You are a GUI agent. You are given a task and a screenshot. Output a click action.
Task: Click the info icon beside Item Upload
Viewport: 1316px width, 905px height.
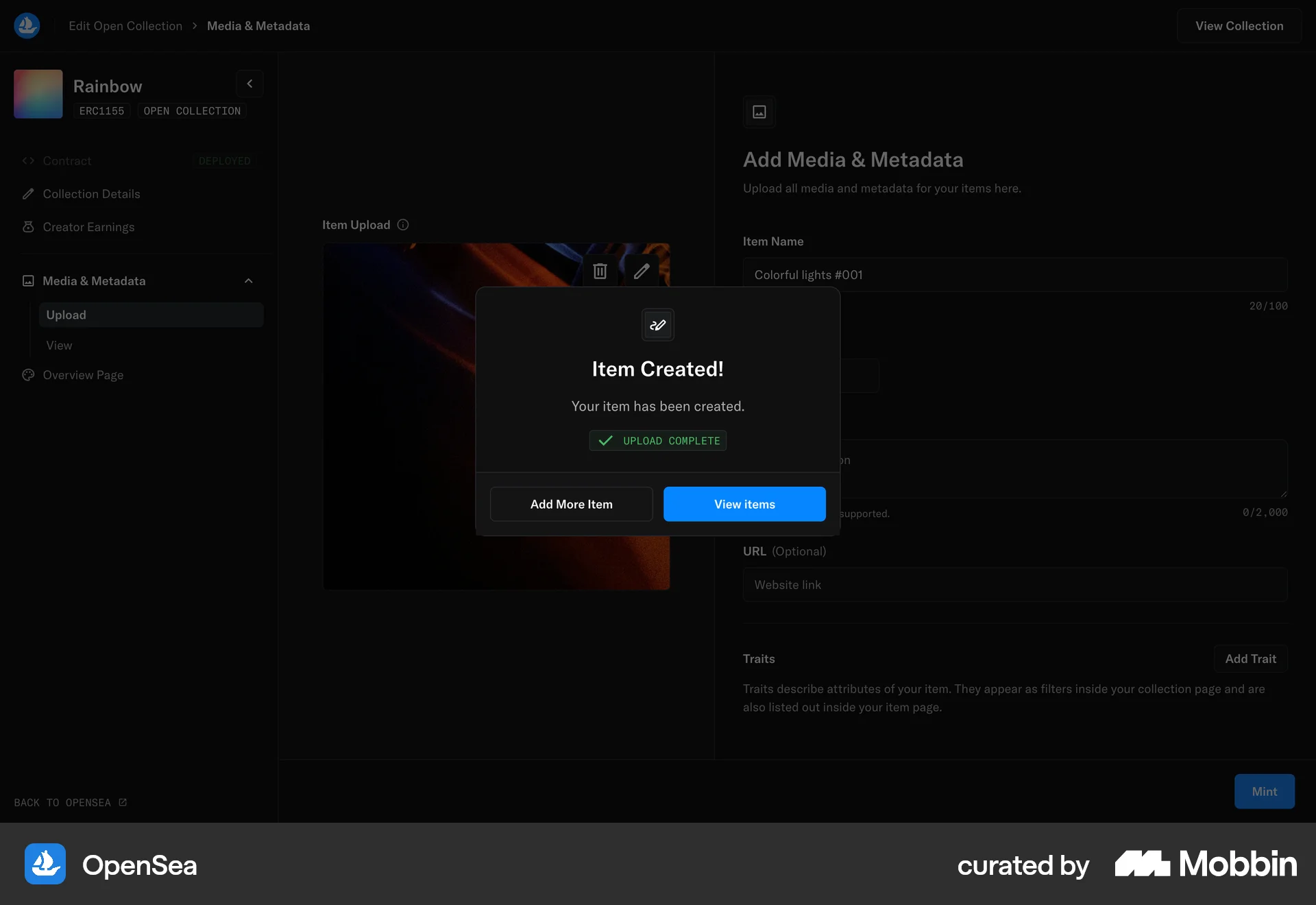click(x=403, y=224)
